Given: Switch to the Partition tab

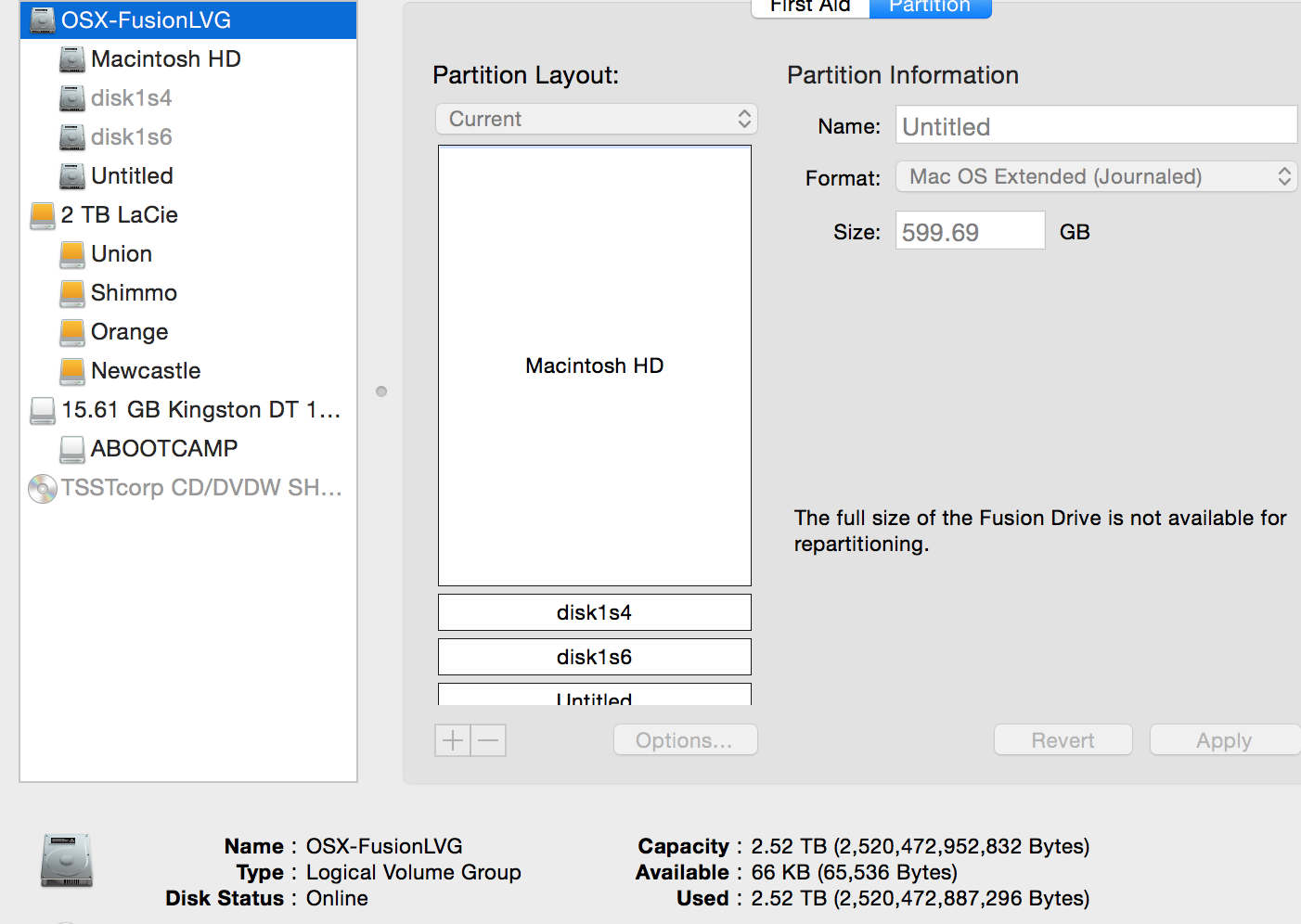Looking at the screenshot, I should [x=930, y=6].
